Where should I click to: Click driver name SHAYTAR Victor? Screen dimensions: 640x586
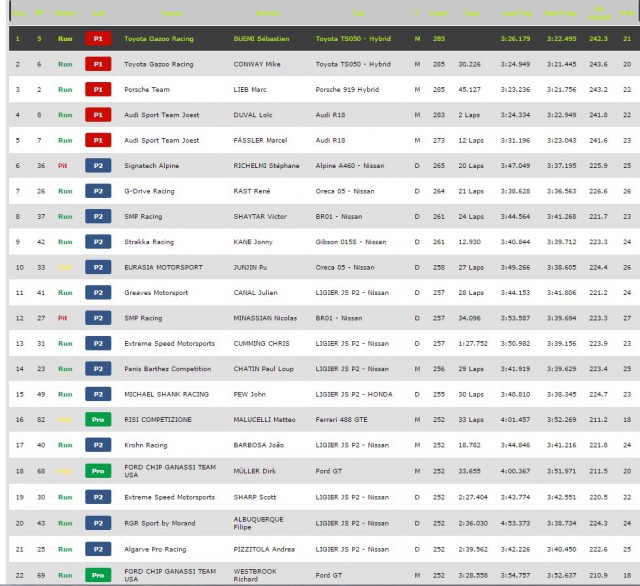click(260, 216)
